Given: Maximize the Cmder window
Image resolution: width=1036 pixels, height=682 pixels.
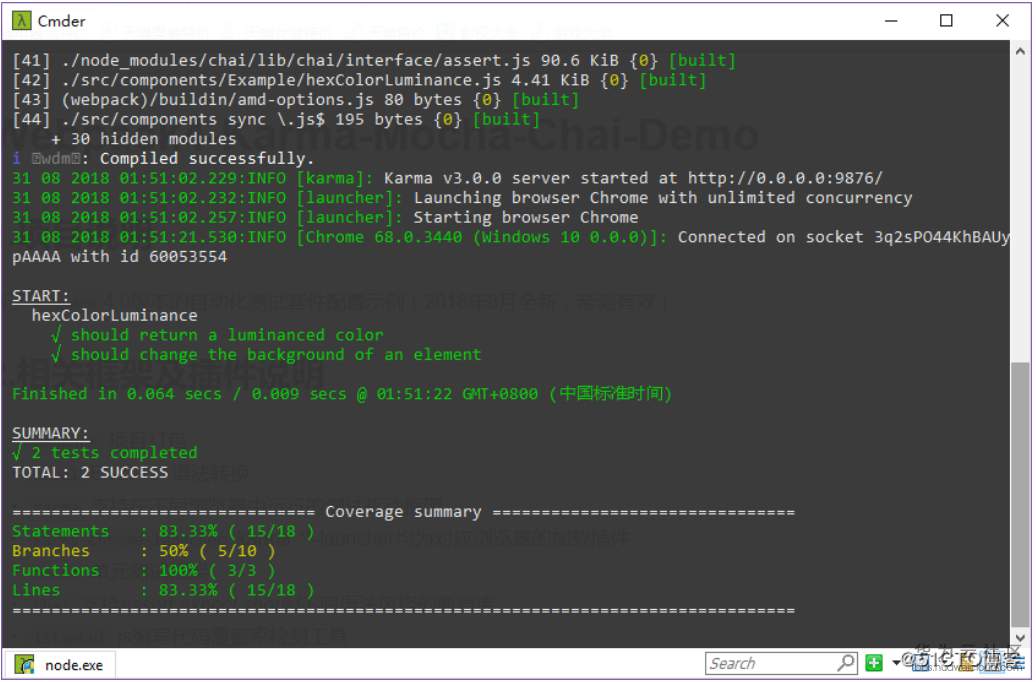Looking at the screenshot, I should (946, 20).
